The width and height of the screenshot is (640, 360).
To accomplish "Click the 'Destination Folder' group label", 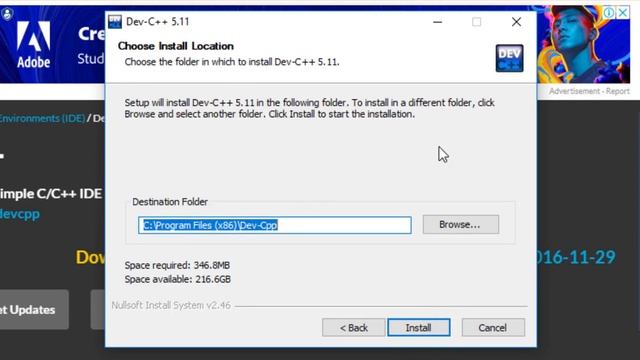I will tap(170, 202).
